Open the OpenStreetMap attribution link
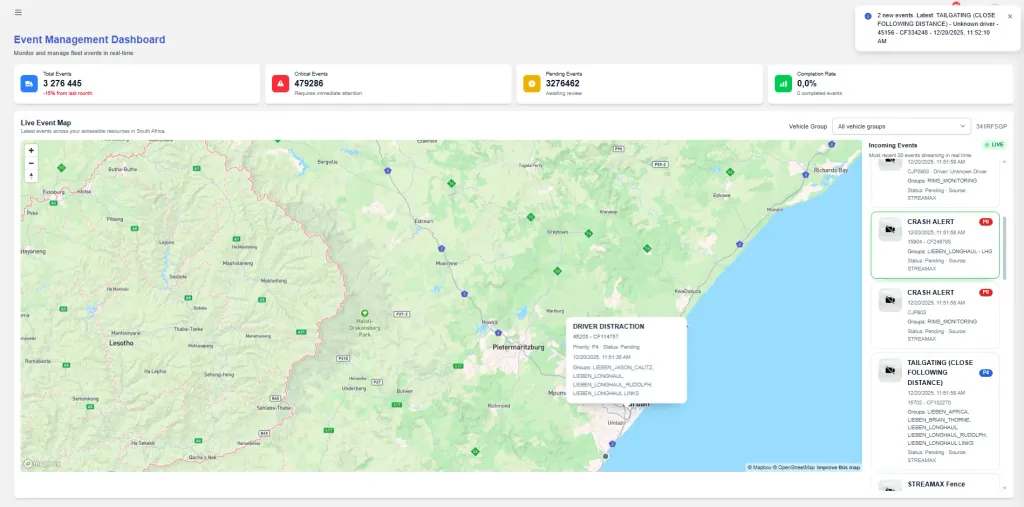 [794, 467]
